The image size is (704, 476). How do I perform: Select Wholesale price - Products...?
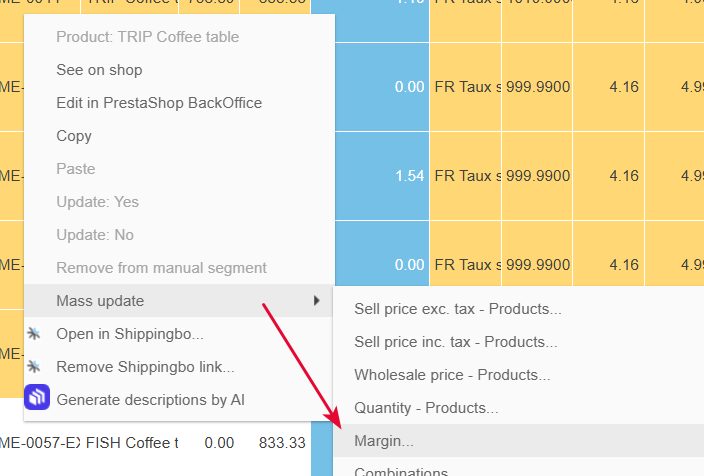pyautogui.click(x=452, y=375)
